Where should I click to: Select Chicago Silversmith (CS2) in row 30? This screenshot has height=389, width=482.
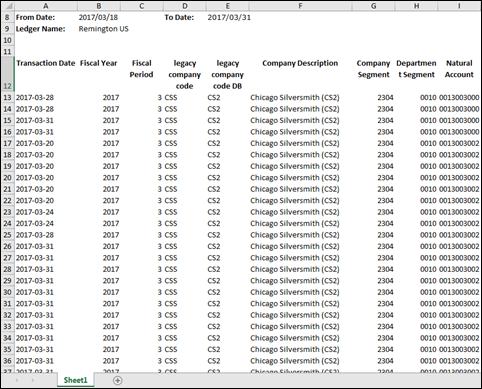(300, 292)
